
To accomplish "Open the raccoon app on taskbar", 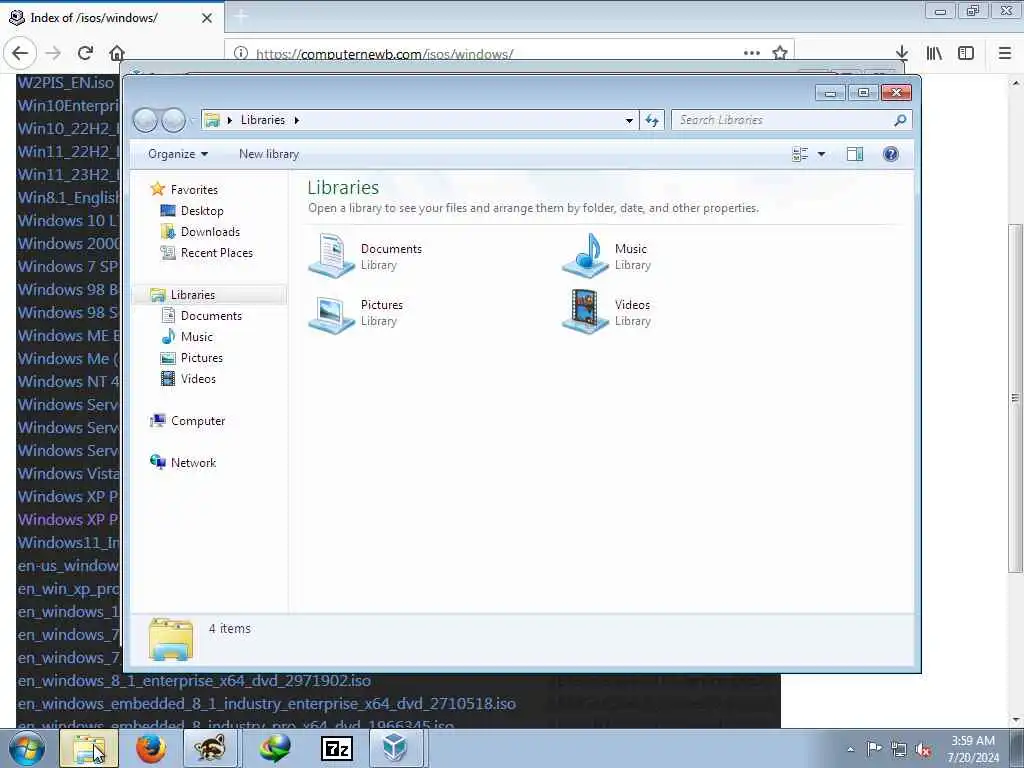I will 210,748.
